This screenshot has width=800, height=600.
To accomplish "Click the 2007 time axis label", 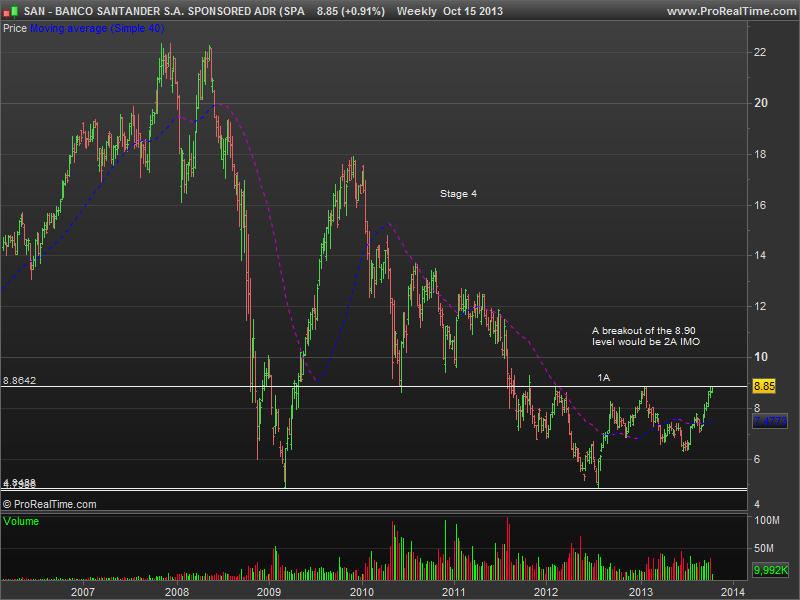I will [83, 592].
